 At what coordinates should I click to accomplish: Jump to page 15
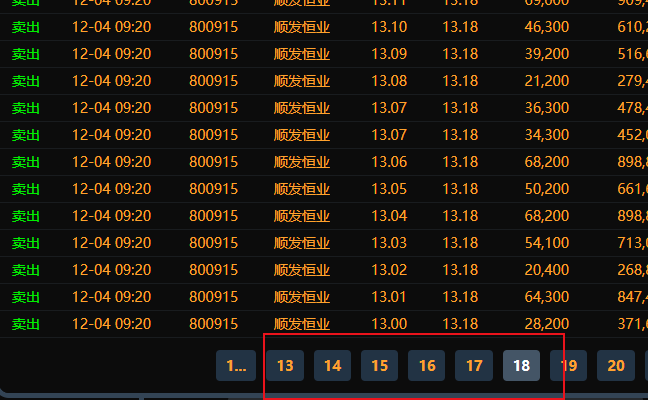coord(379,366)
